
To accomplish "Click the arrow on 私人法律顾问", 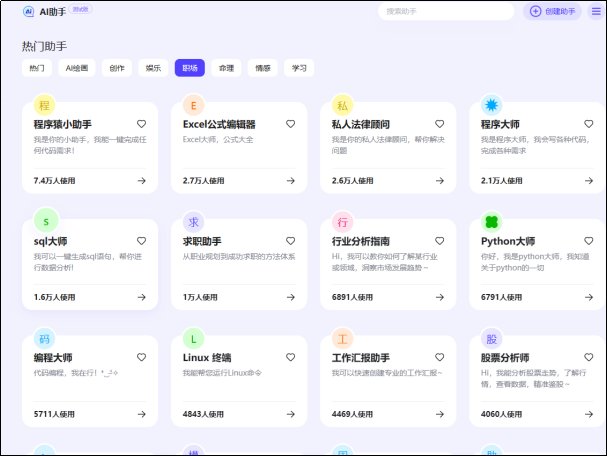I will coord(440,181).
